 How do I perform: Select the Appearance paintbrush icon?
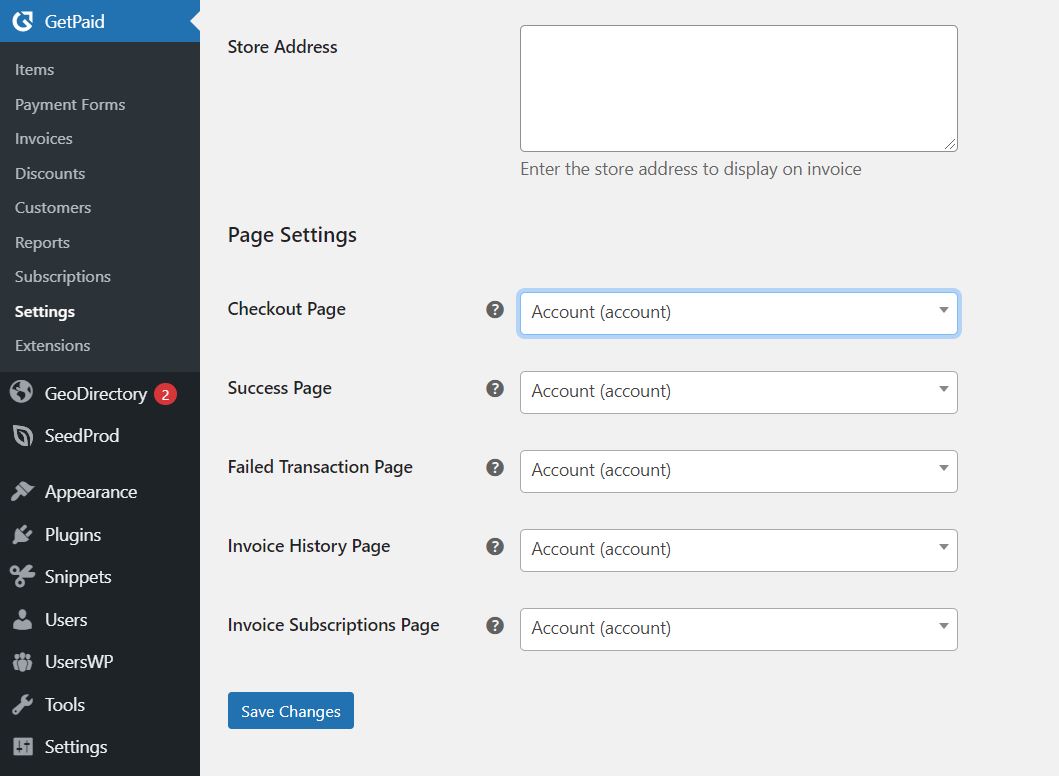coord(22,491)
